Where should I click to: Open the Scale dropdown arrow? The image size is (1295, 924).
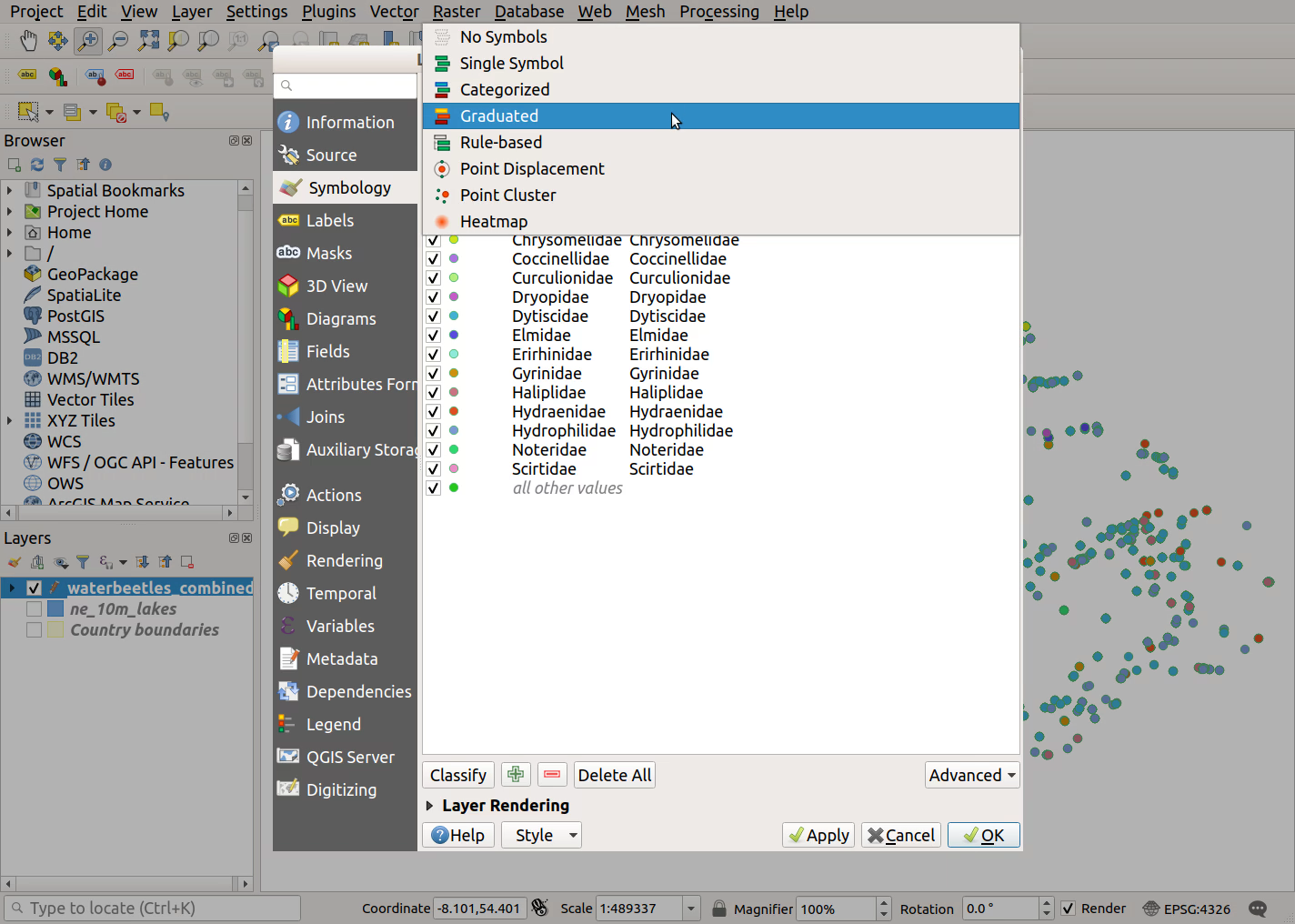691,909
